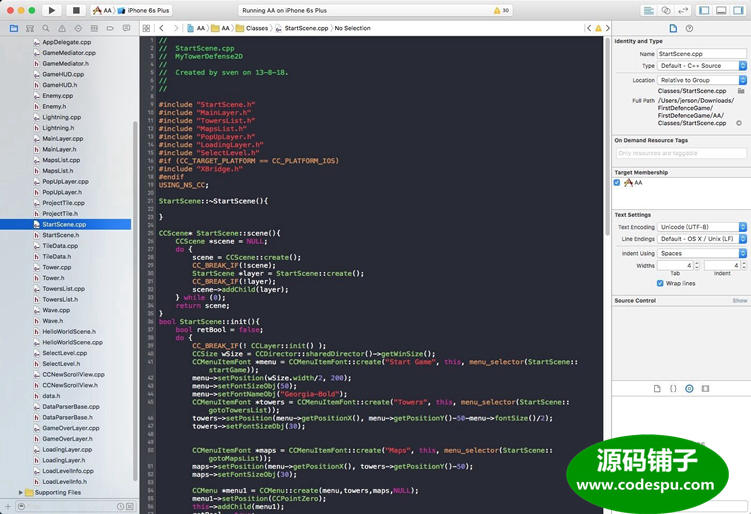Open the Type dropdown Default C++ Source
Image resolution: width=751 pixels, height=514 pixels.
(702, 66)
